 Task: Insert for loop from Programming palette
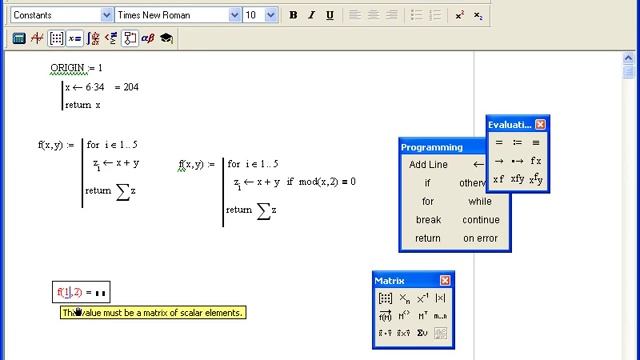[x=427, y=201]
